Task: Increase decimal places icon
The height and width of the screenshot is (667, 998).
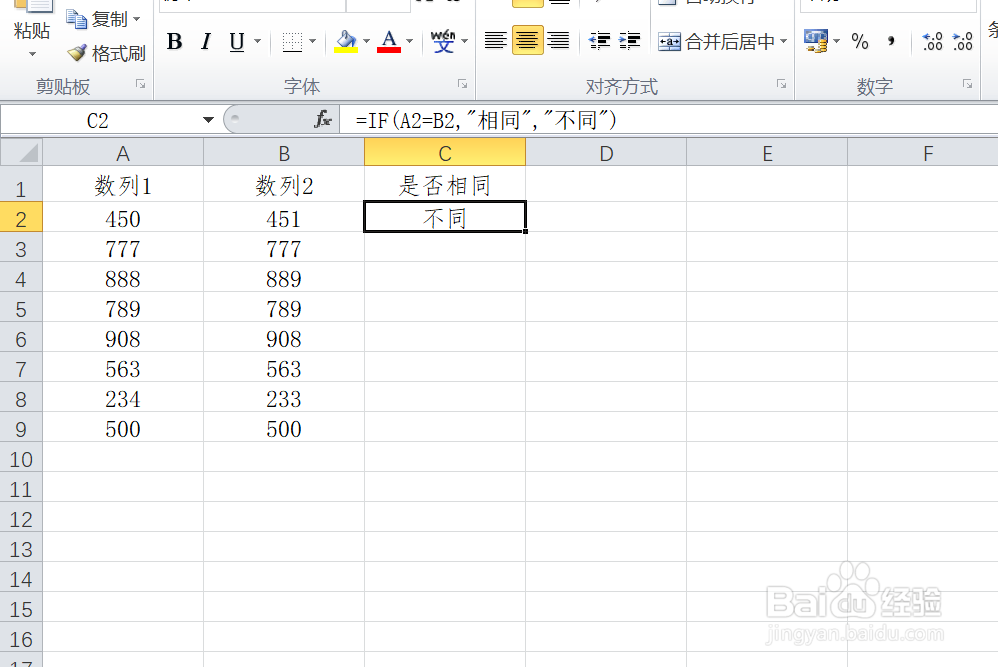Action: tap(932, 41)
